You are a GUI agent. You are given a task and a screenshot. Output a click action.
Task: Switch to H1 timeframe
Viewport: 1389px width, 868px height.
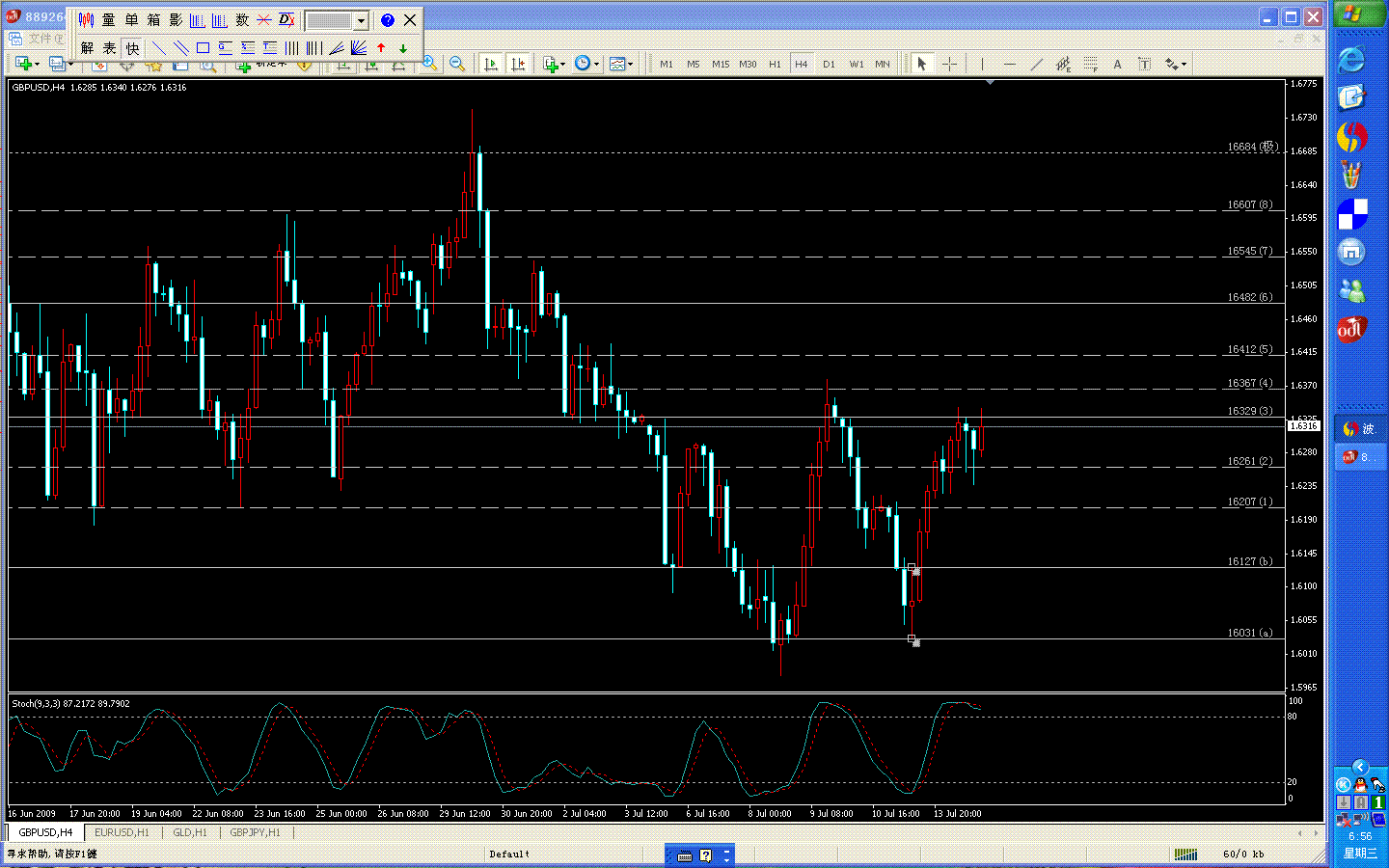coord(775,64)
